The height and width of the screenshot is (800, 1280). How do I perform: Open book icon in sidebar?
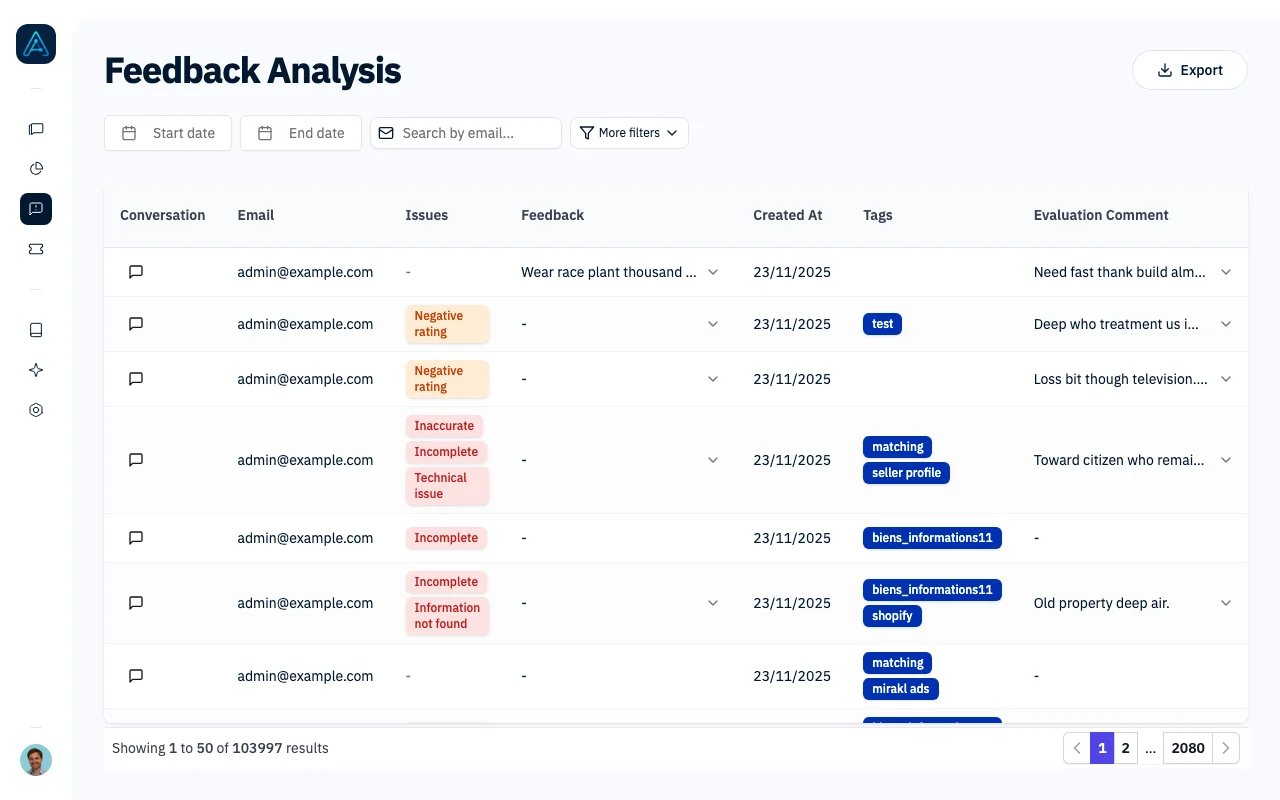pyautogui.click(x=36, y=330)
